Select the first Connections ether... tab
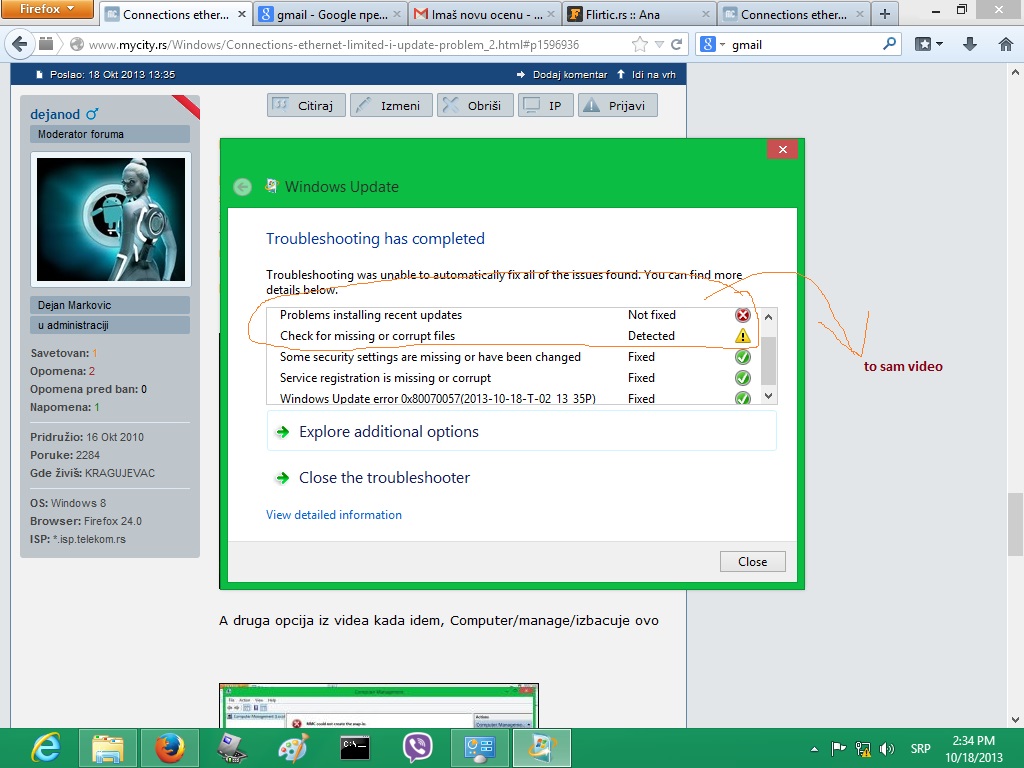Screen dimensions: 1024x768 175,14
